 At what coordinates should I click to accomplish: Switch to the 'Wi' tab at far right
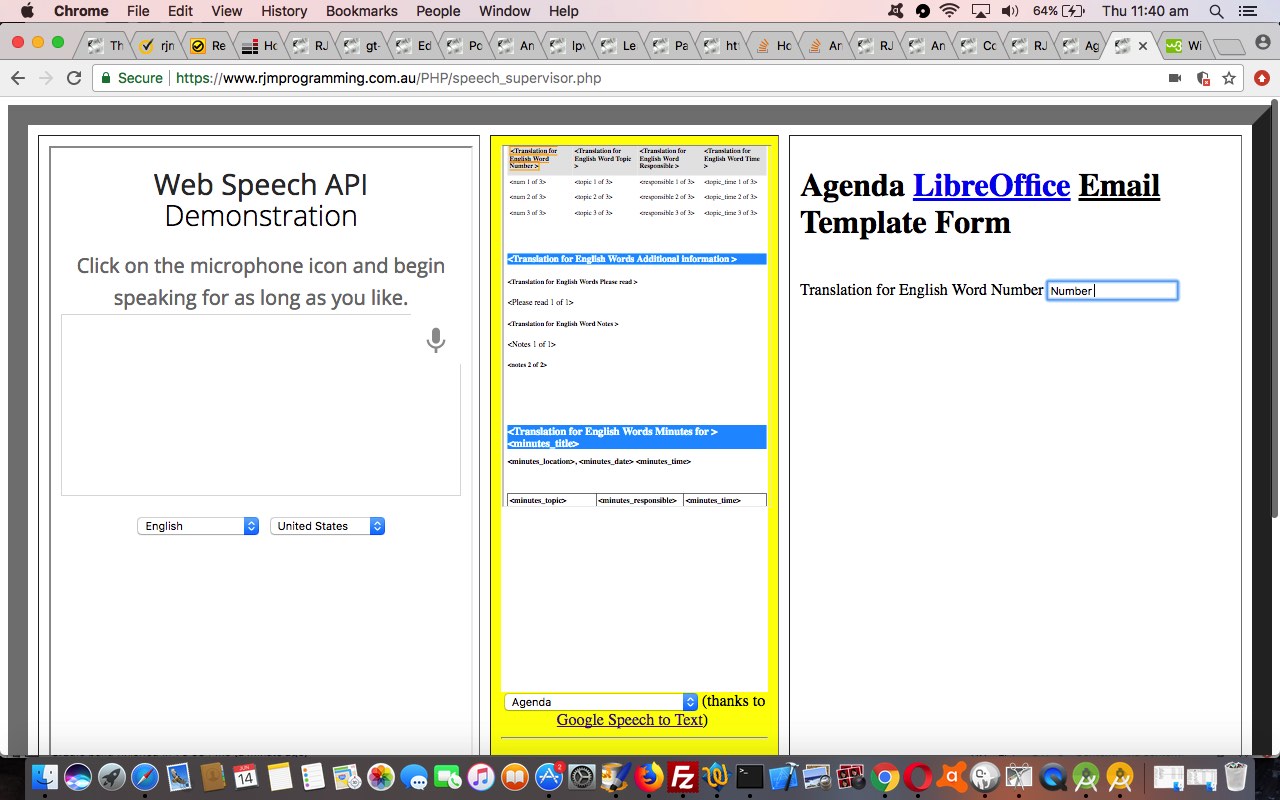[1185, 45]
